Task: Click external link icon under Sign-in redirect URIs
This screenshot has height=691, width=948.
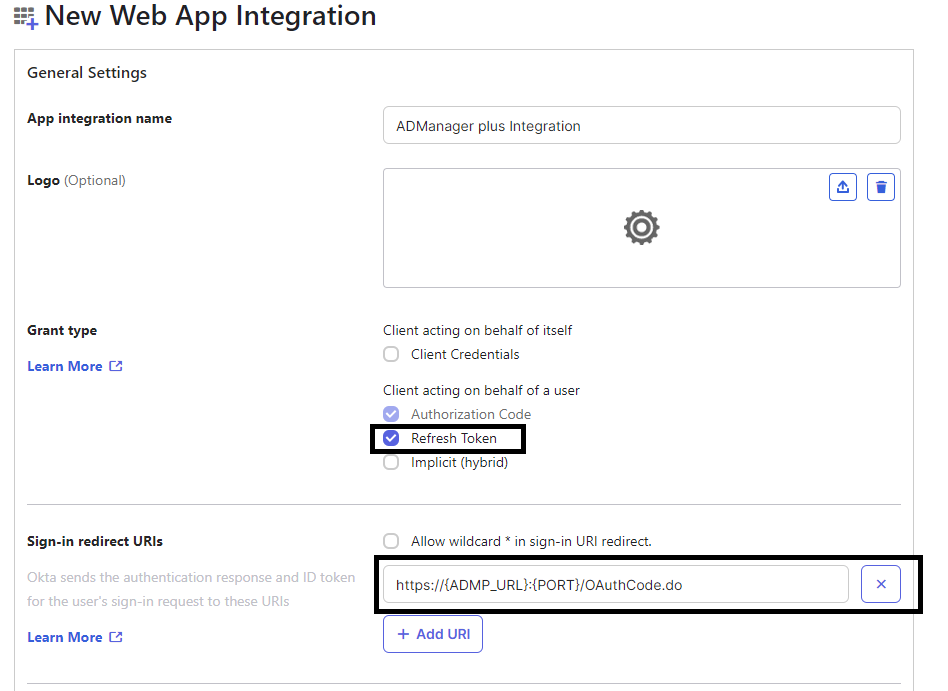Action: (115, 637)
